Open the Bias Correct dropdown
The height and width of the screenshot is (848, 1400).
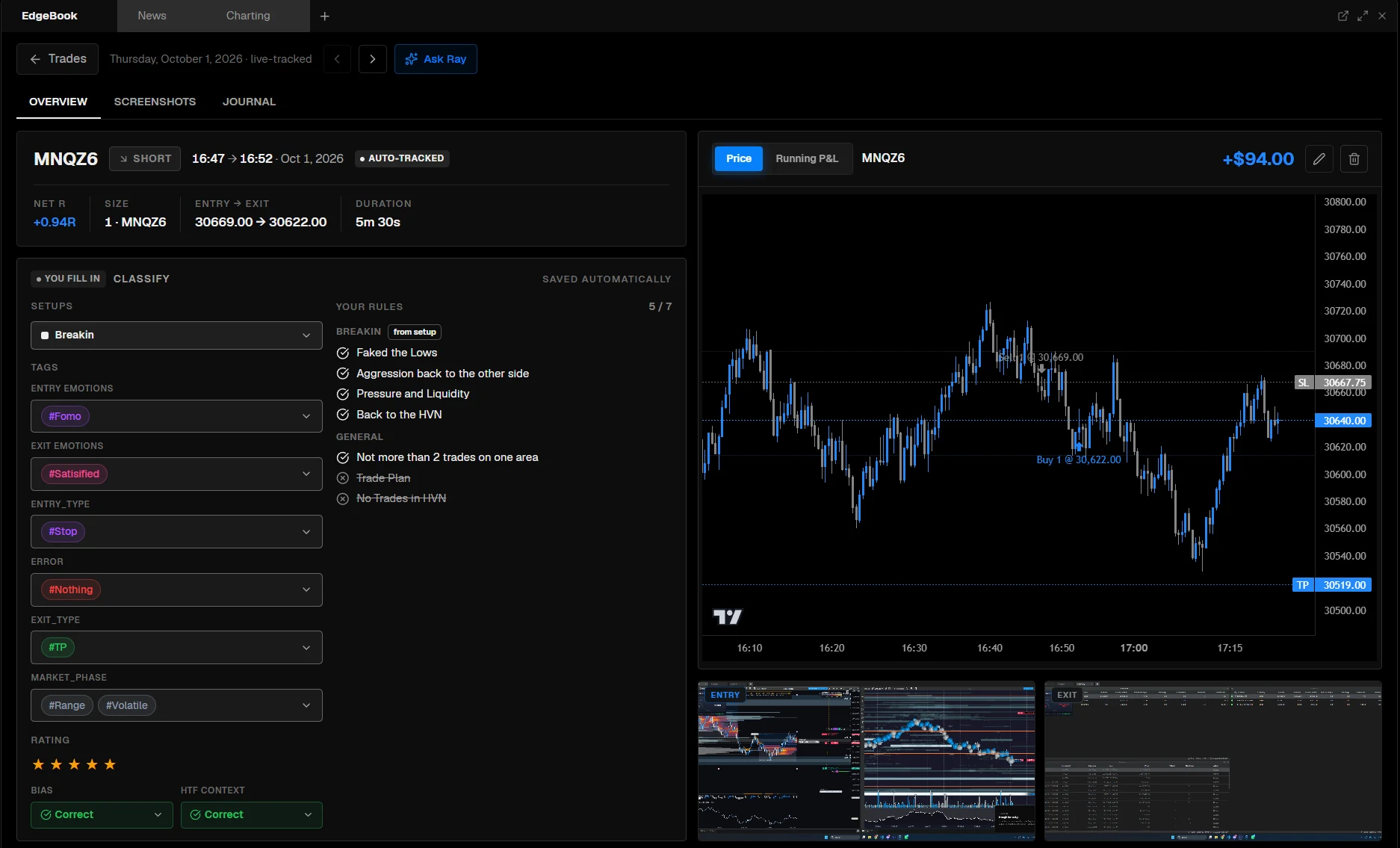102,815
